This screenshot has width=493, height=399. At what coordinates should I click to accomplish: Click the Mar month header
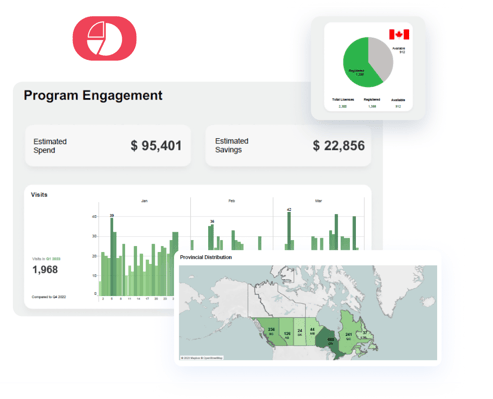(318, 201)
